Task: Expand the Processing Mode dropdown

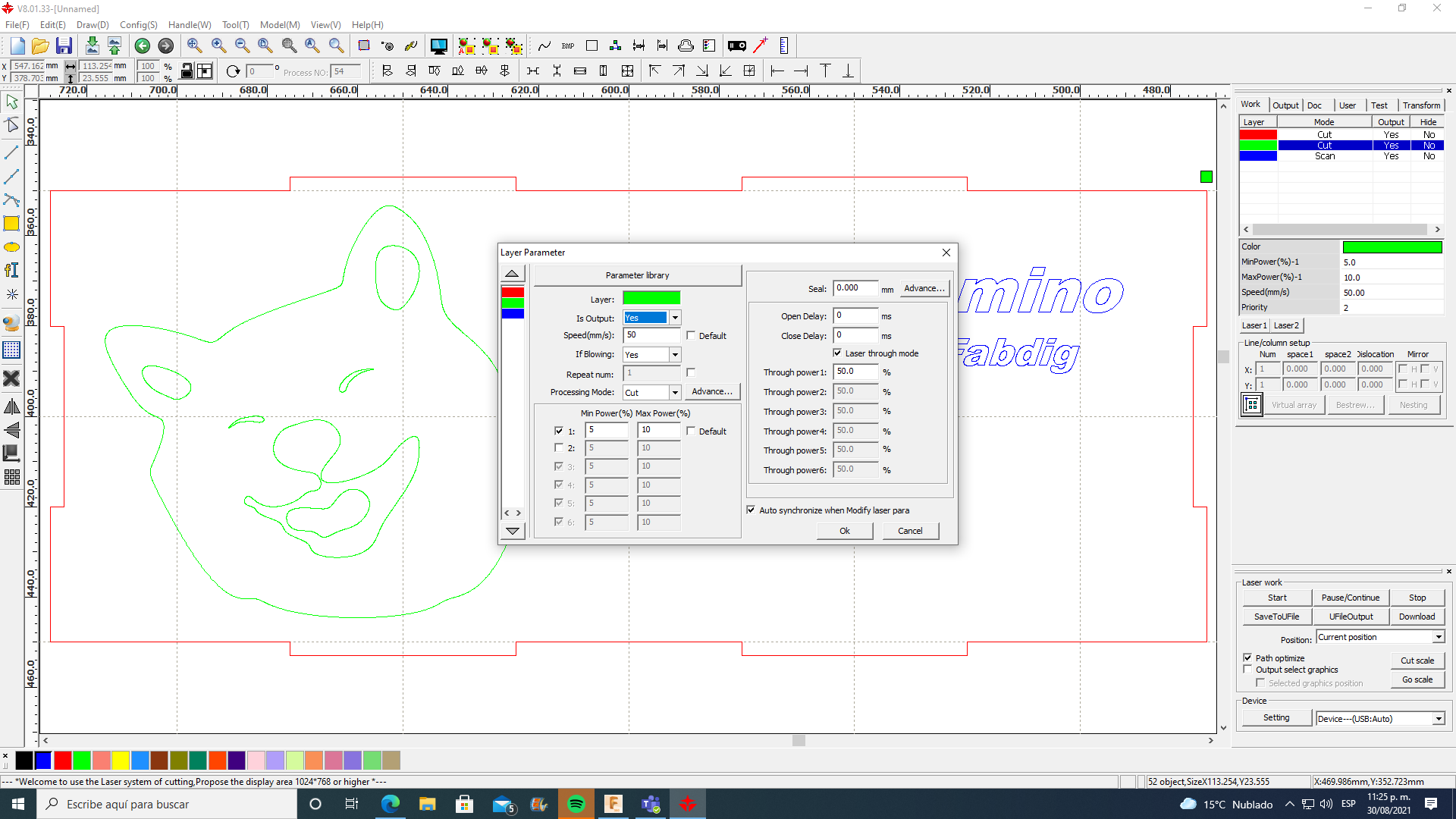Action: (673, 391)
